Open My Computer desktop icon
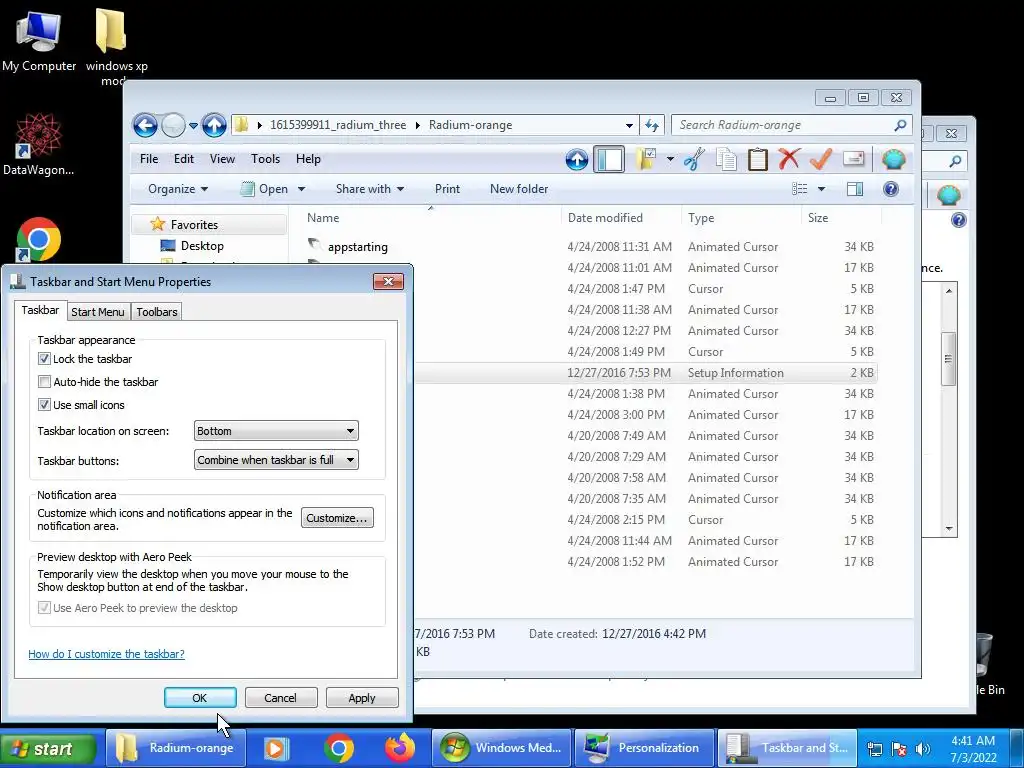 coord(39,40)
